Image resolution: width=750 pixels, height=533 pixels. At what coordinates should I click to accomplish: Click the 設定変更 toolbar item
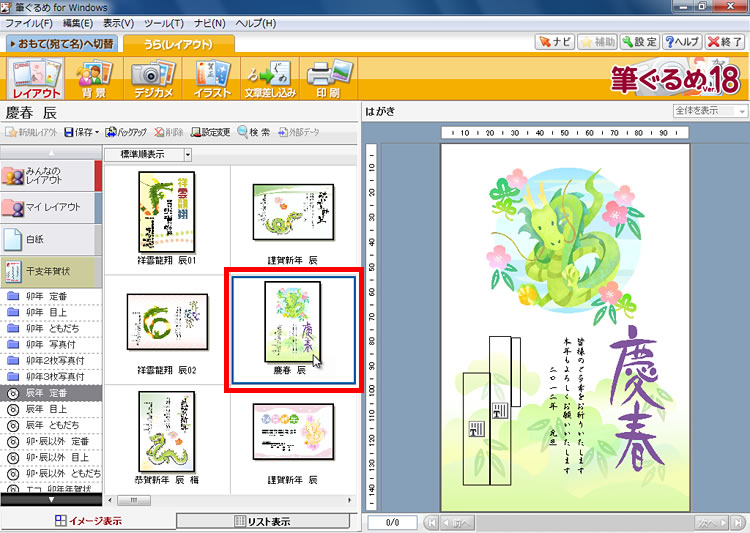coord(210,132)
